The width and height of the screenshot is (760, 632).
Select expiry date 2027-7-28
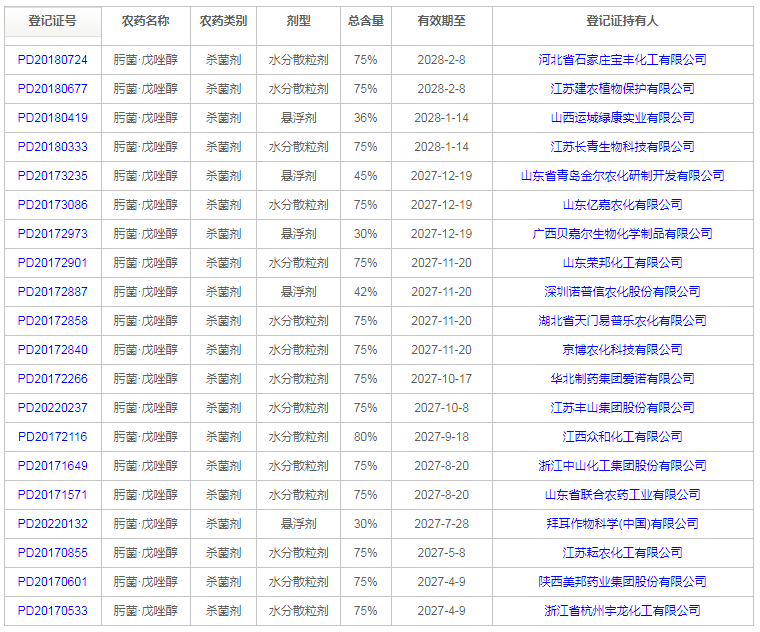click(442, 524)
